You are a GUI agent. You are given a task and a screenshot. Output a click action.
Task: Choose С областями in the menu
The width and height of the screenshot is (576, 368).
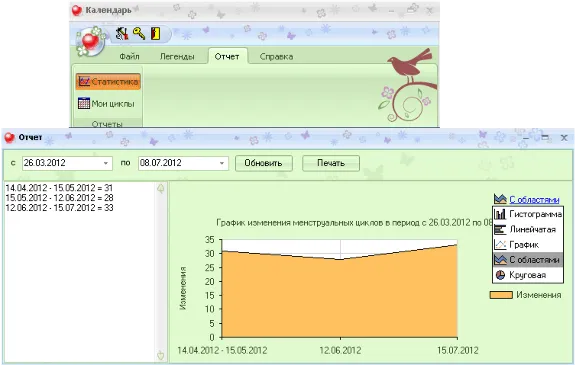528,260
